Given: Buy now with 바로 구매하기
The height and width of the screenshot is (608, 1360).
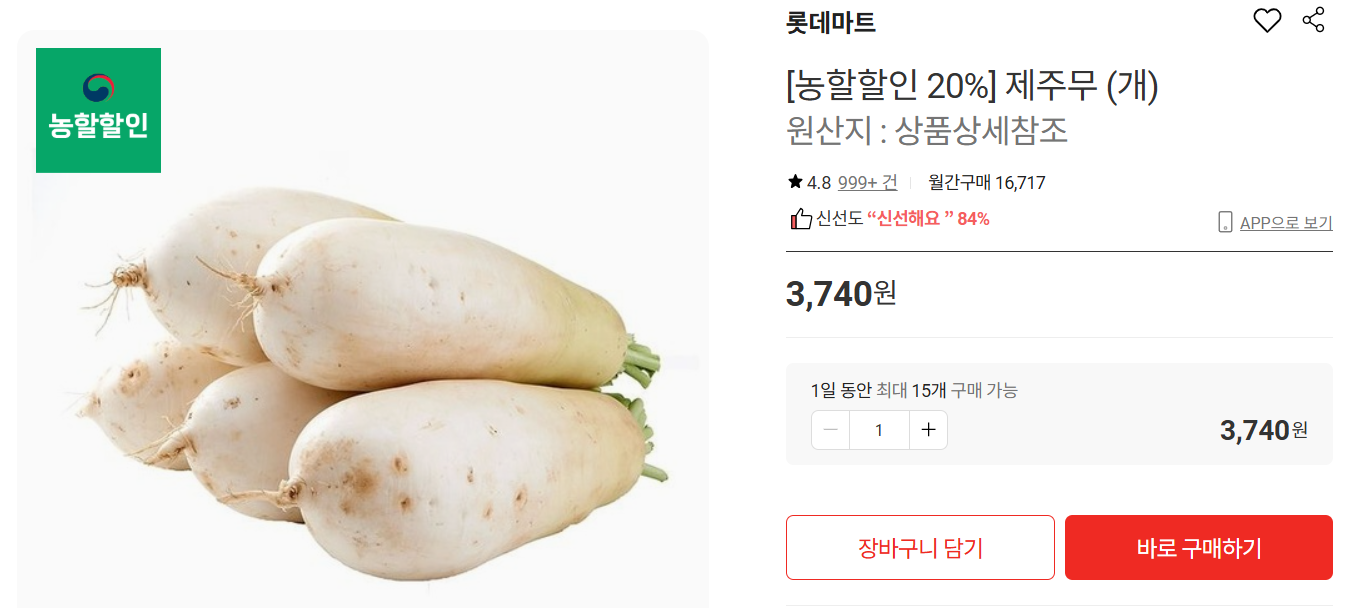Looking at the screenshot, I should (x=1199, y=547).
